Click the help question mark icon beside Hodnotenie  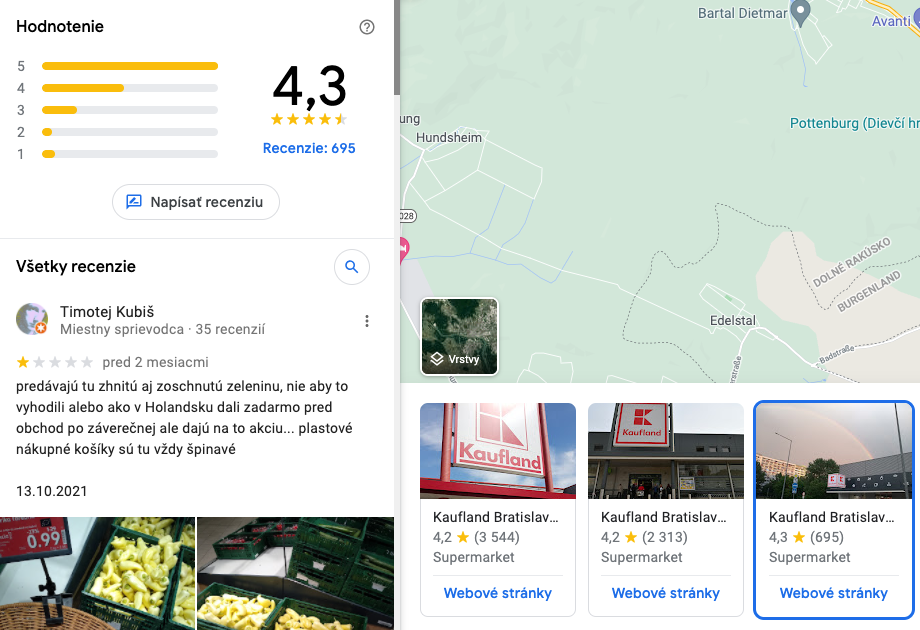point(367,27)
